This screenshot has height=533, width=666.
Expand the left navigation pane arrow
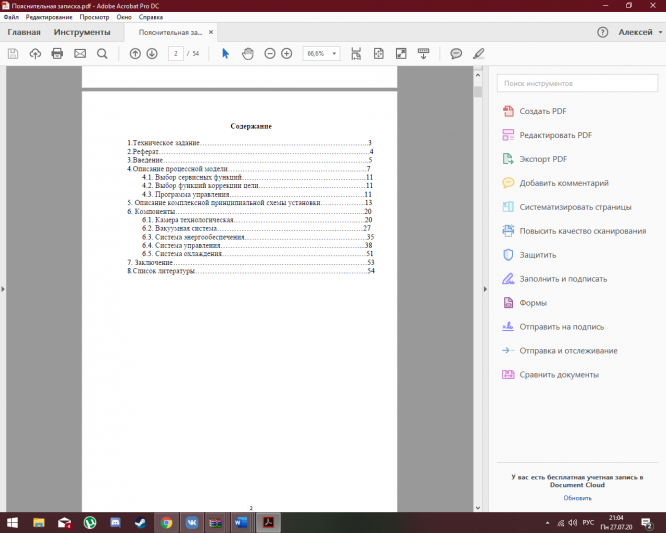point(3,289)
